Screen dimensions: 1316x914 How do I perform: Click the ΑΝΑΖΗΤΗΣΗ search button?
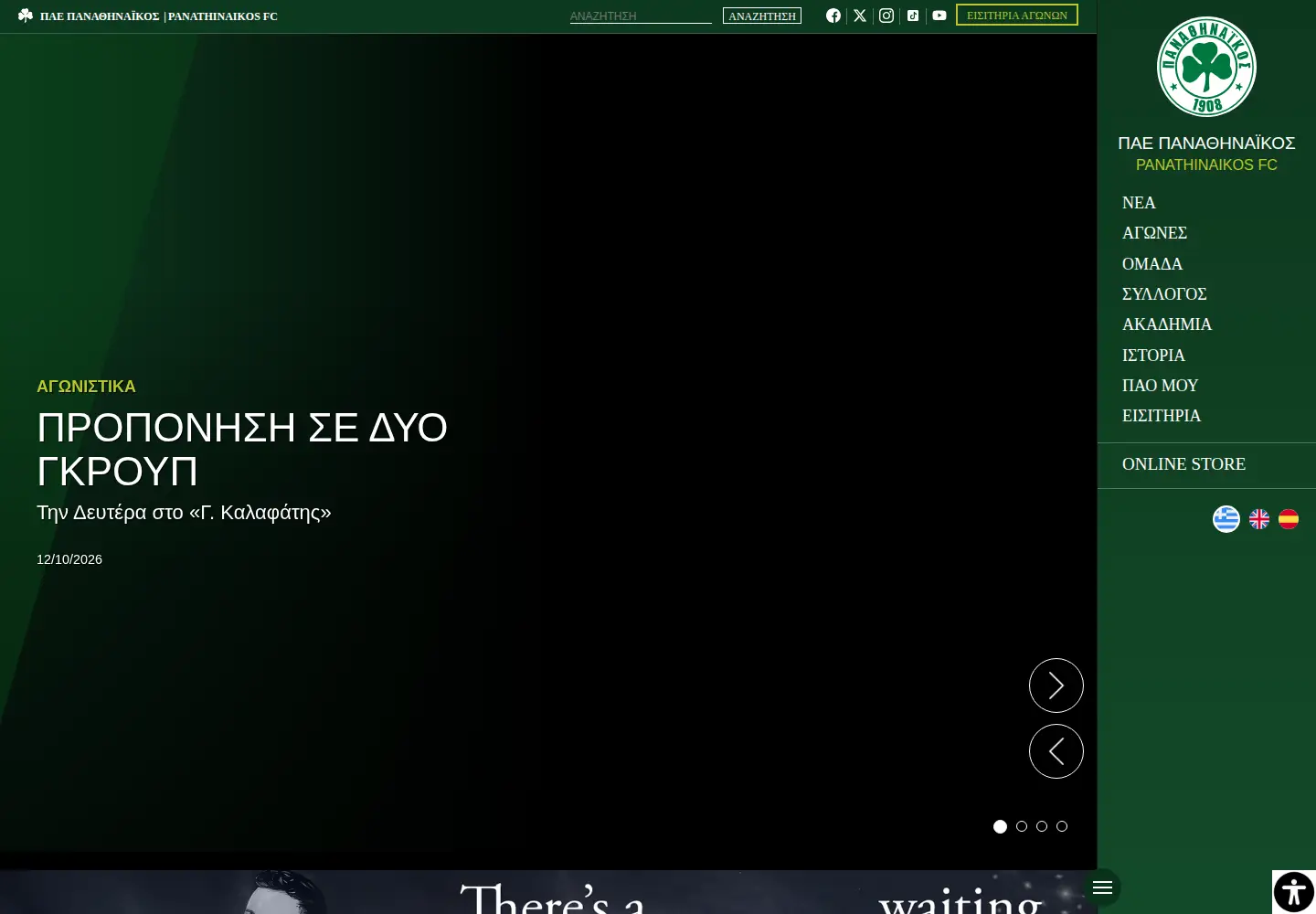click(762, 16)
